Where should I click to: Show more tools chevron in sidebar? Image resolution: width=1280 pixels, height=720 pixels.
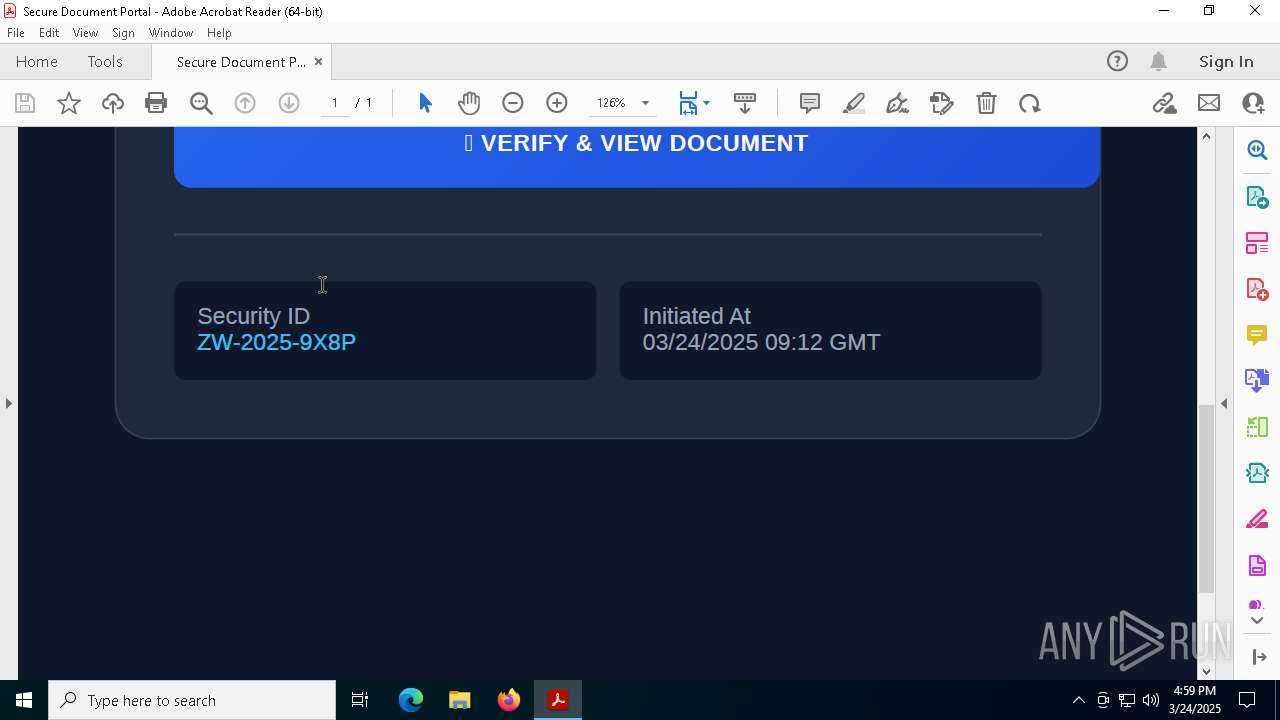(x=1257, y=621)
